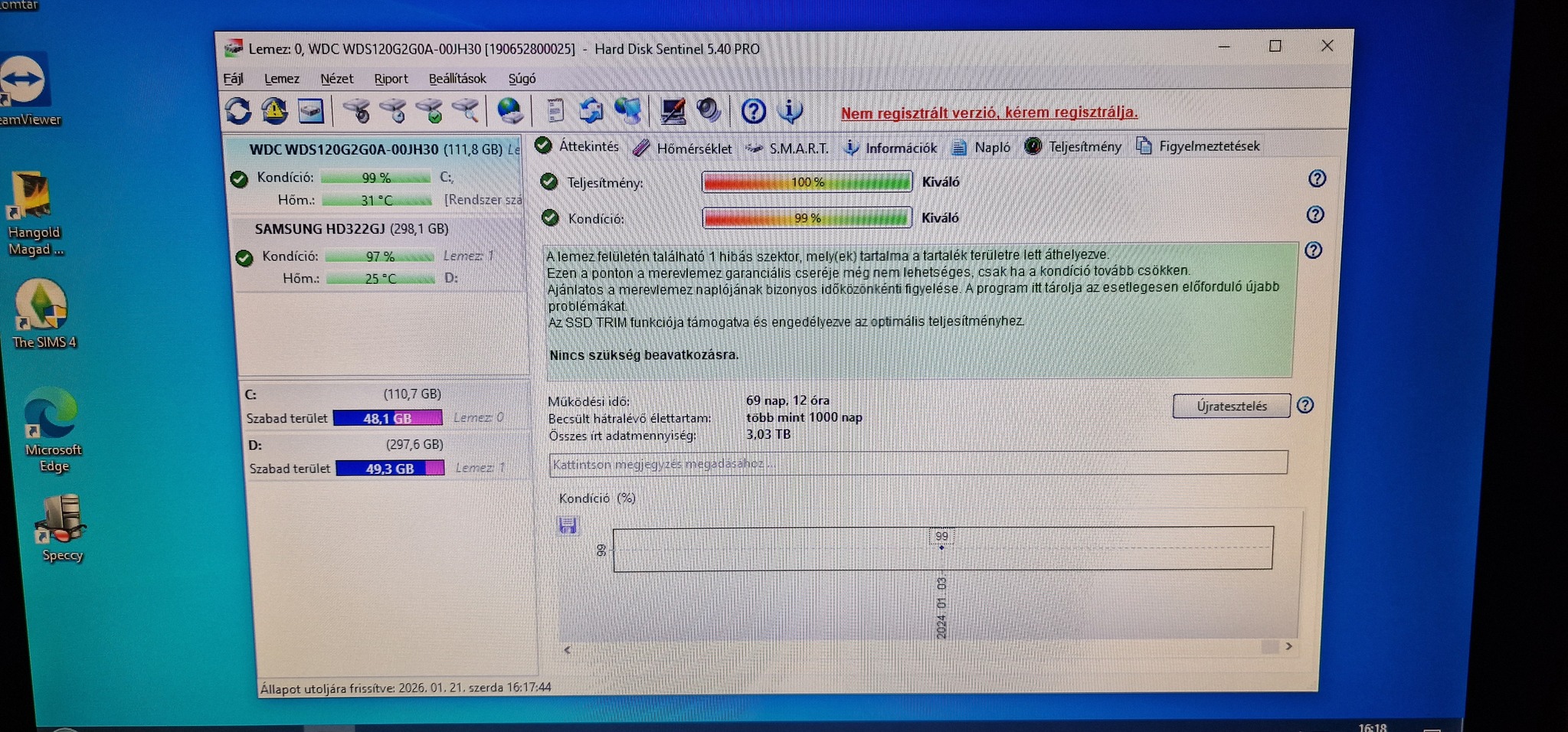Click the help icon beside Kondíció bar

(1315, 214)
